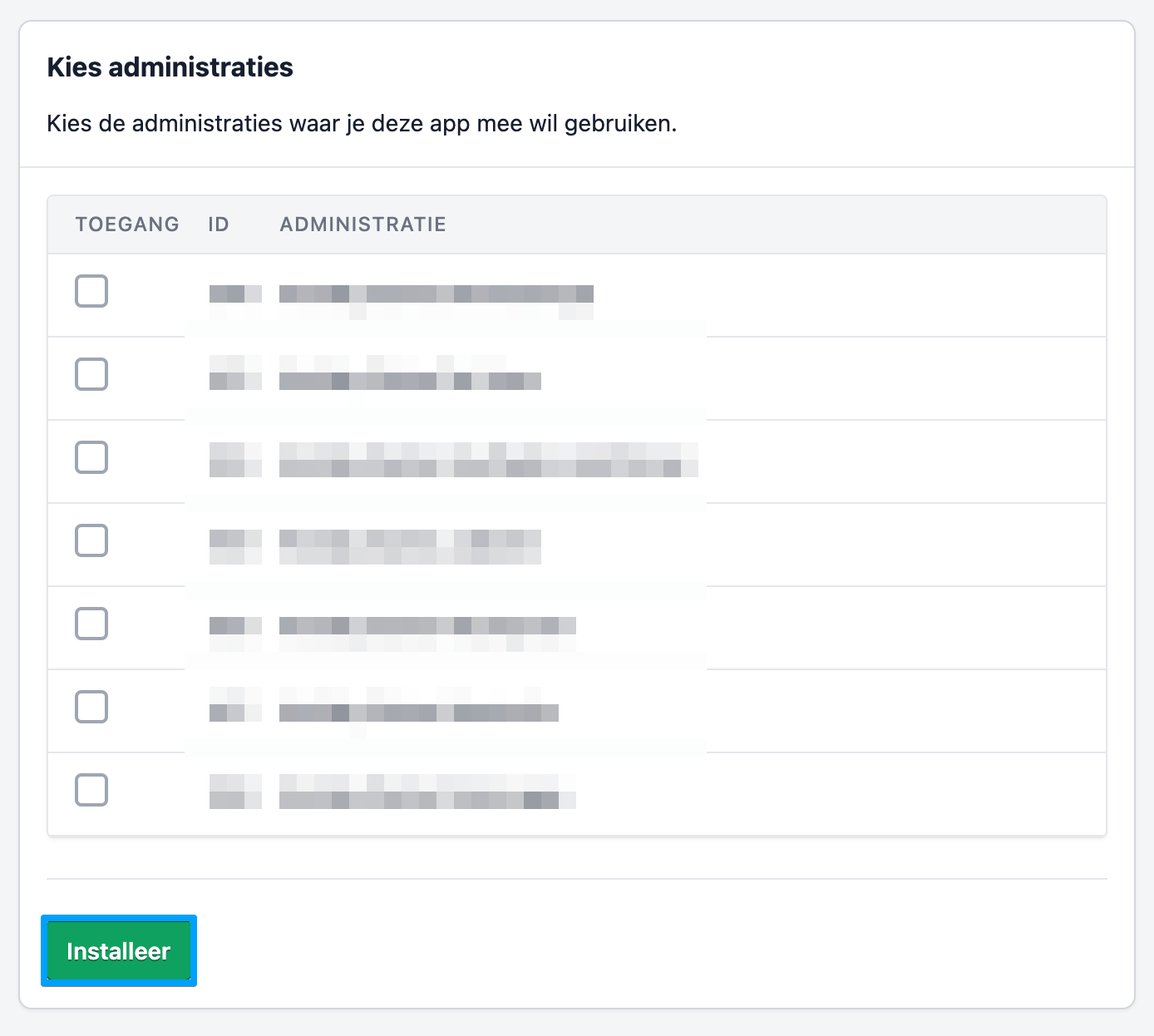The image size is (1154, 1036).
Task: Select the fifth row's blurred administration name
Action: (x=427, y=626)
